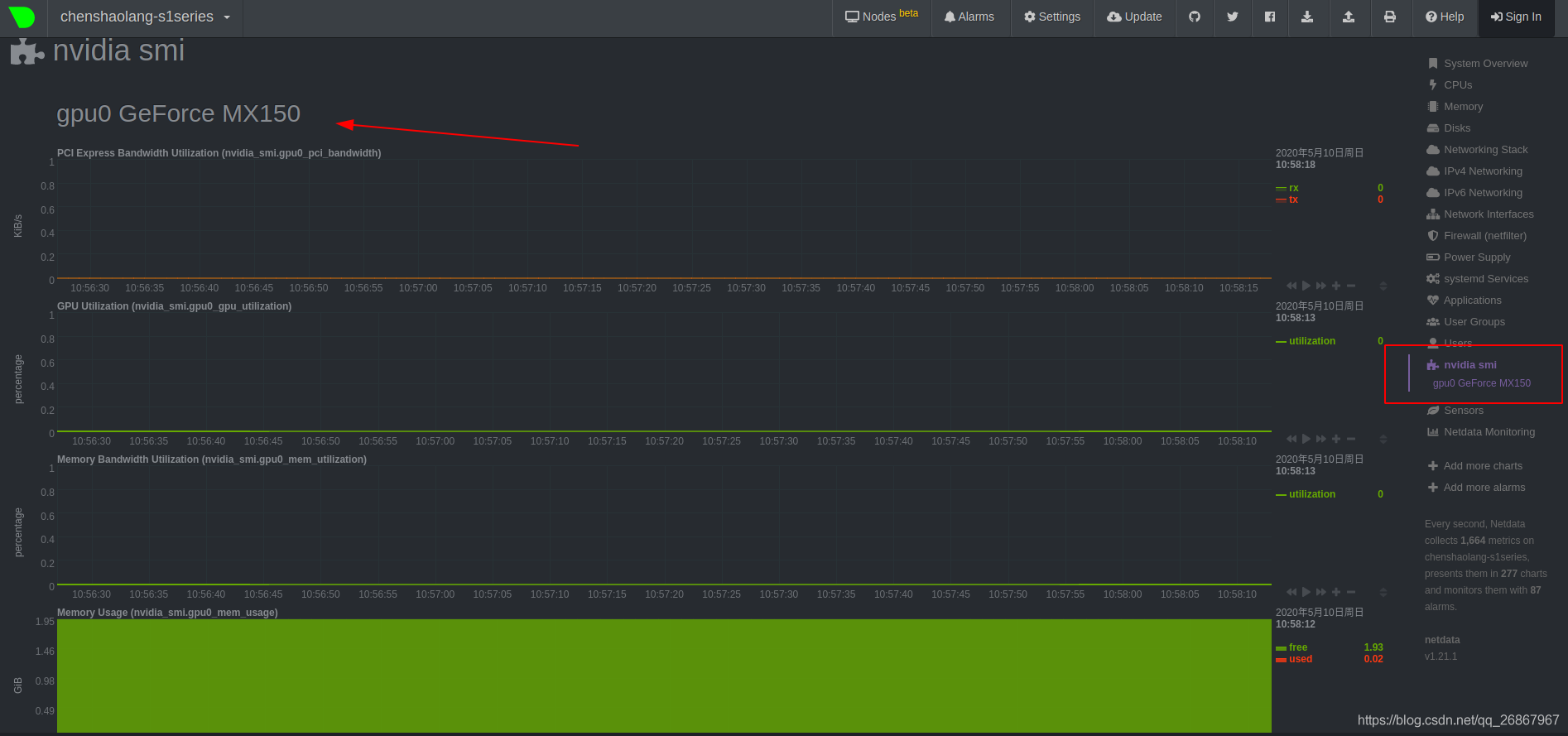1568x736 pixels.
Task: Pan GPU Utilization chart left
Action: (x=1291, y=439)
